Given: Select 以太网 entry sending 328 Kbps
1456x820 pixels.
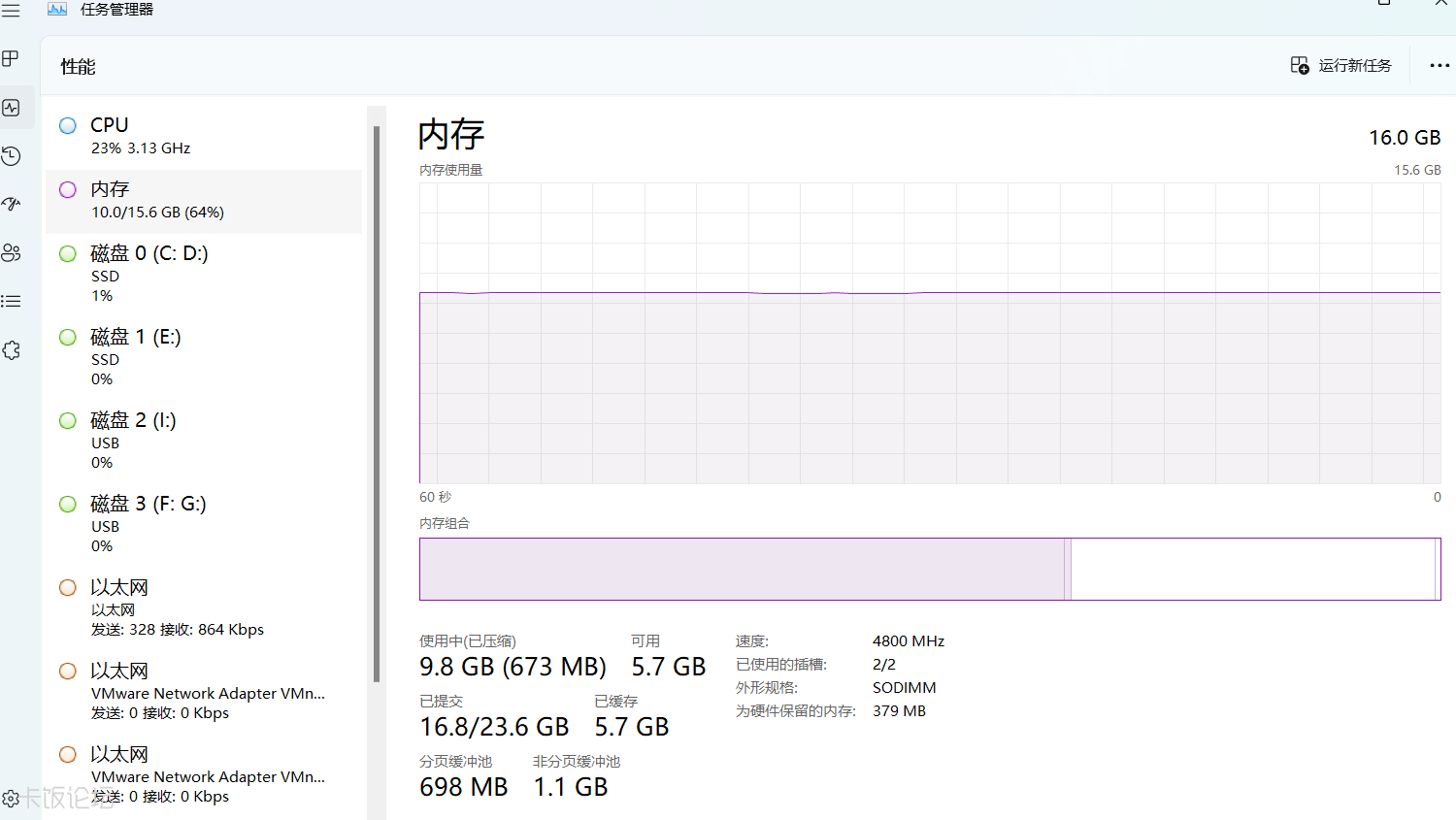Looking at the screenshot, I should (x=204, y=608).
